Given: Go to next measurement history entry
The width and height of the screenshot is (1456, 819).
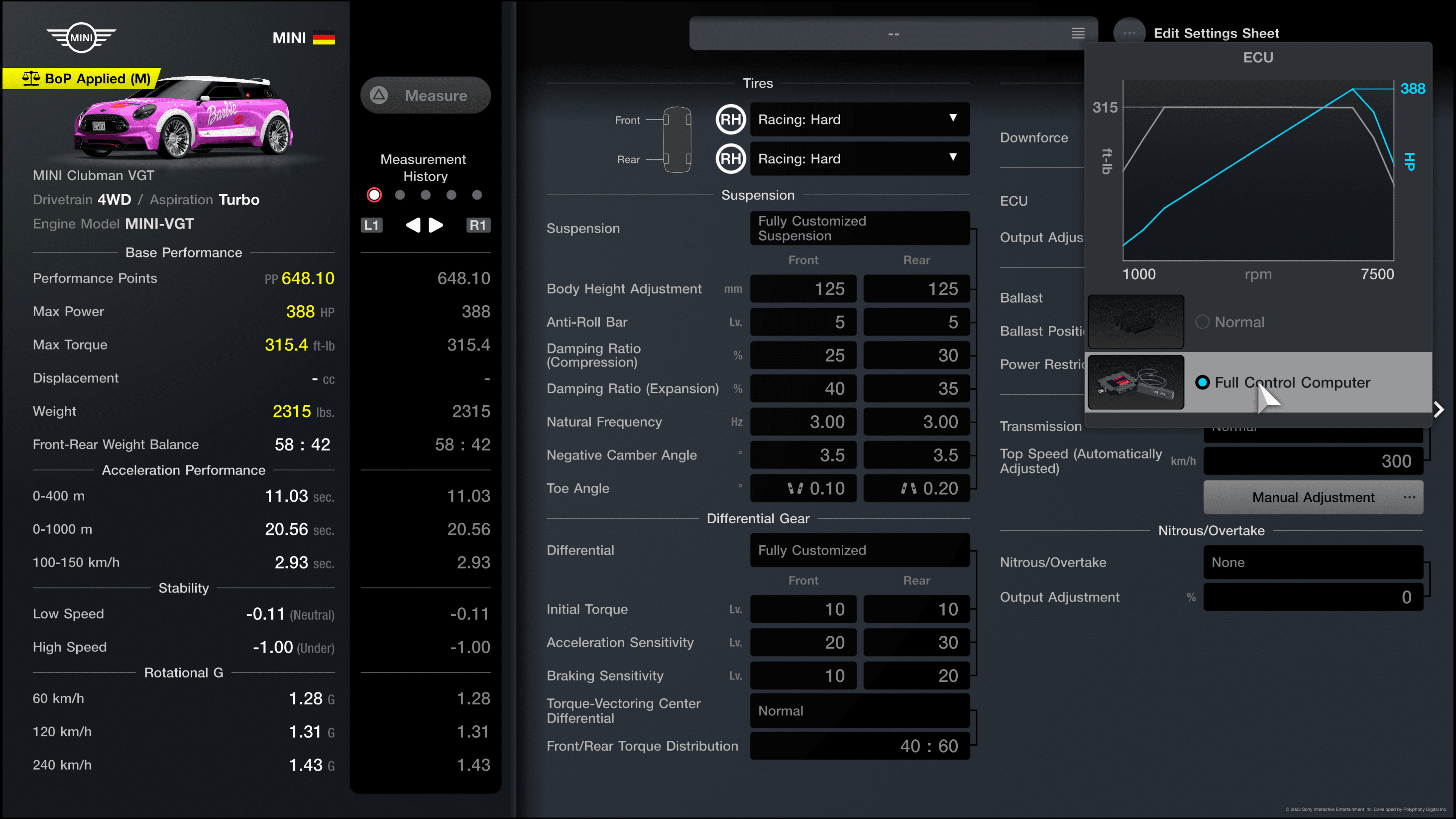Looking at the screenshot, I should [x=436, y=225].
